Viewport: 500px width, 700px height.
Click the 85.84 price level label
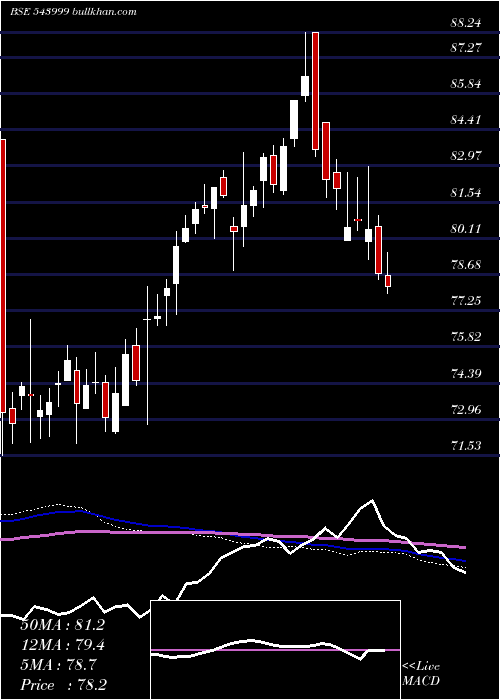(466, 83)
